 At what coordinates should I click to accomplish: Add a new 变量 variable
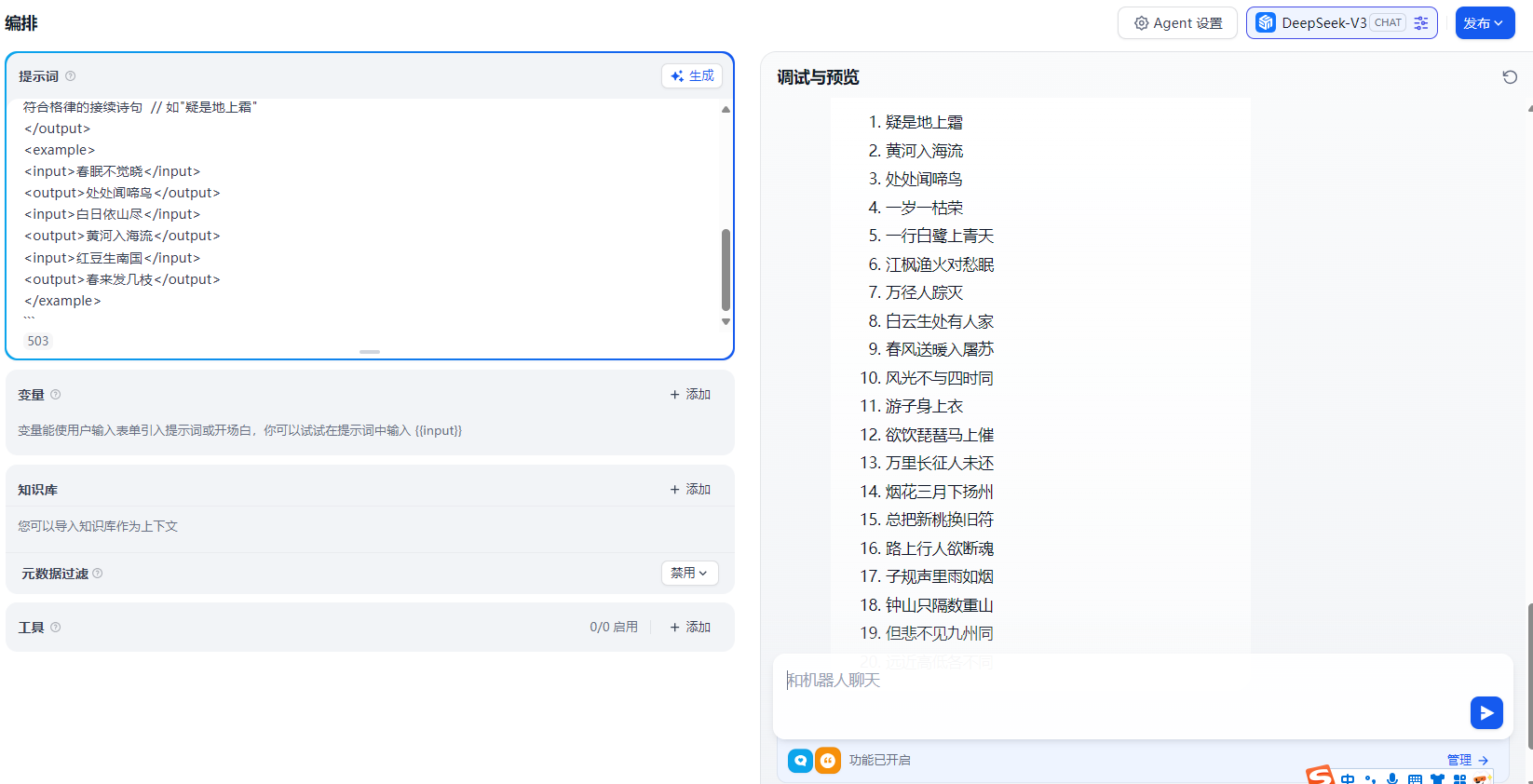click(x=690, y=395)
